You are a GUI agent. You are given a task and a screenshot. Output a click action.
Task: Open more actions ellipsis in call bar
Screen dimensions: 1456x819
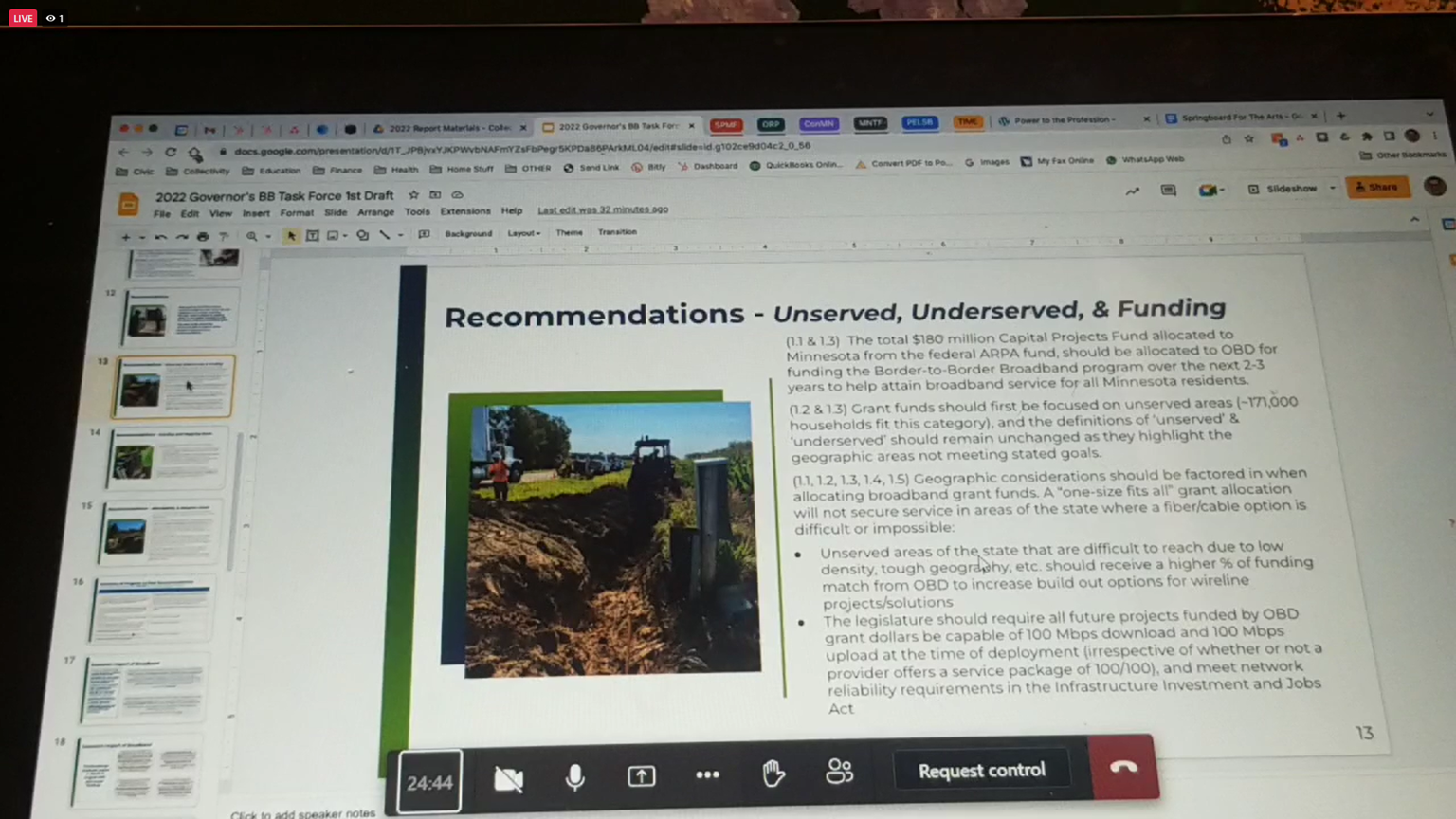point(707,775)
